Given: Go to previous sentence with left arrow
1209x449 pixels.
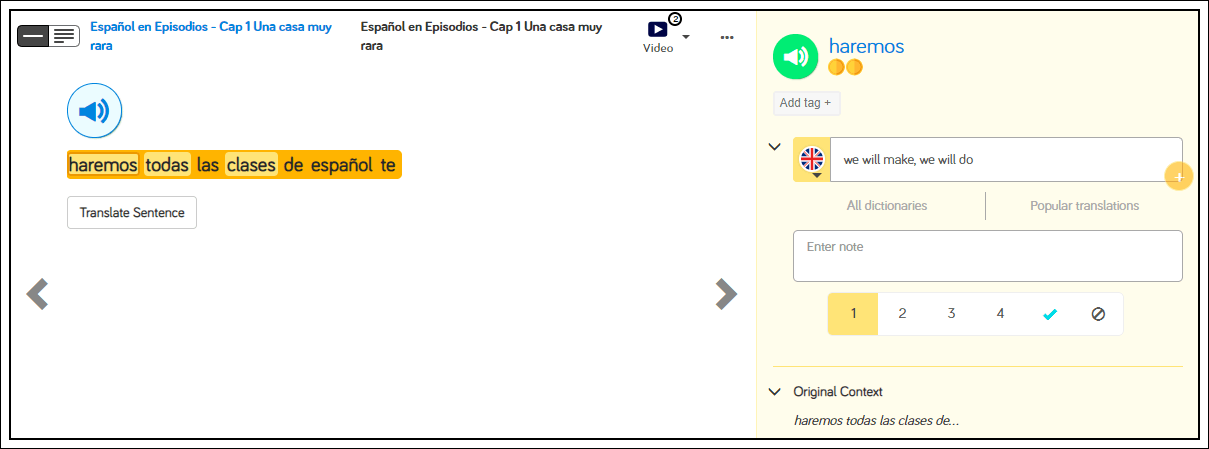Looking at the screenshot, I should (37, 293).
